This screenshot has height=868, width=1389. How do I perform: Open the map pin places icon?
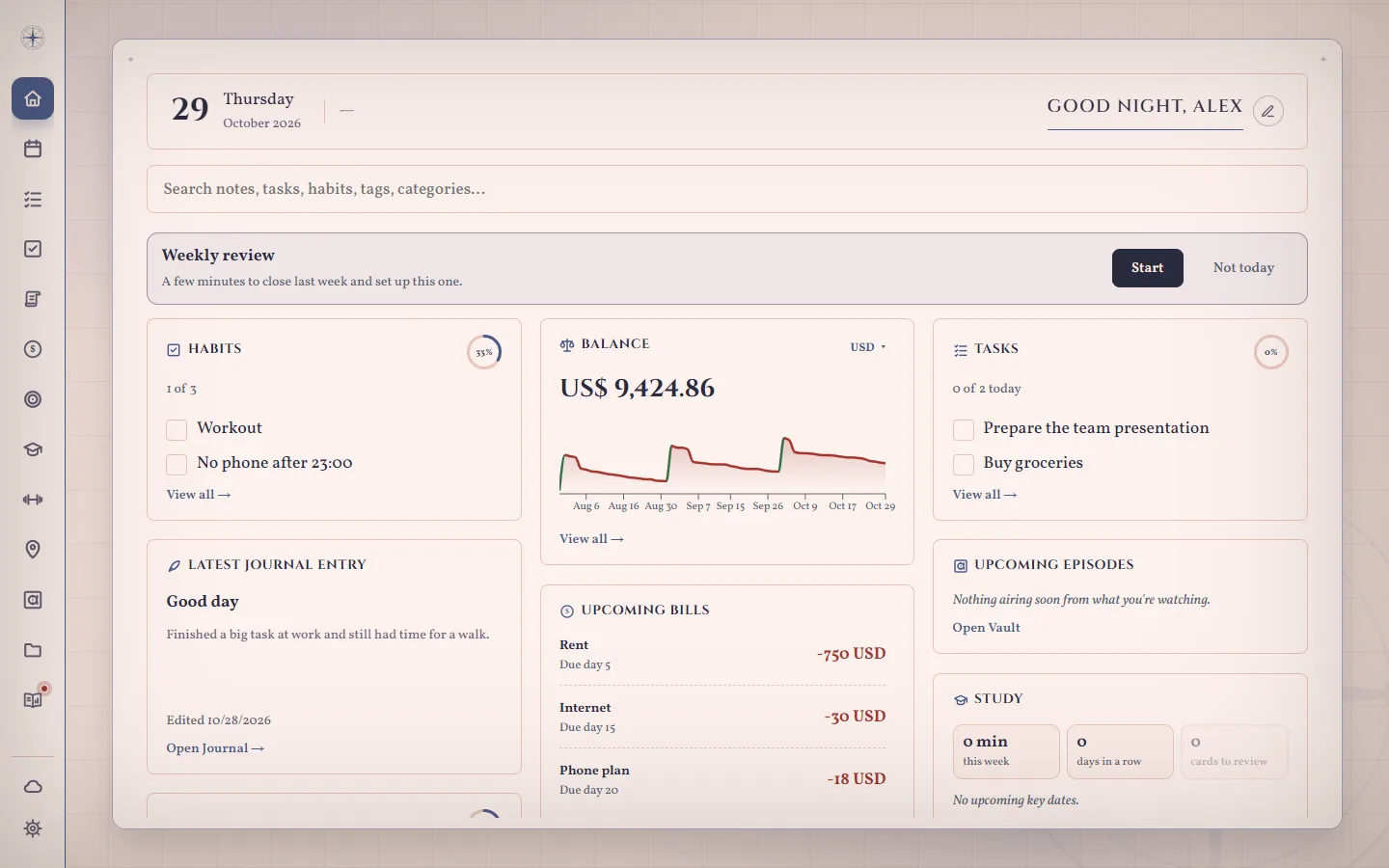33,550
